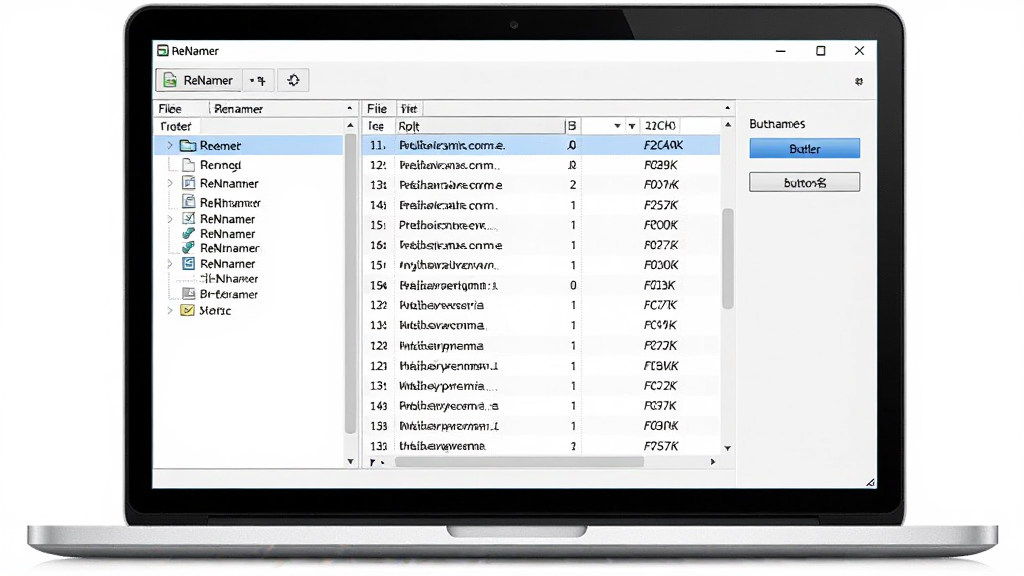The width and height of the screenshot is (1024, 576).
Task: Select the size cell F257K
Action: pos(660,205)
